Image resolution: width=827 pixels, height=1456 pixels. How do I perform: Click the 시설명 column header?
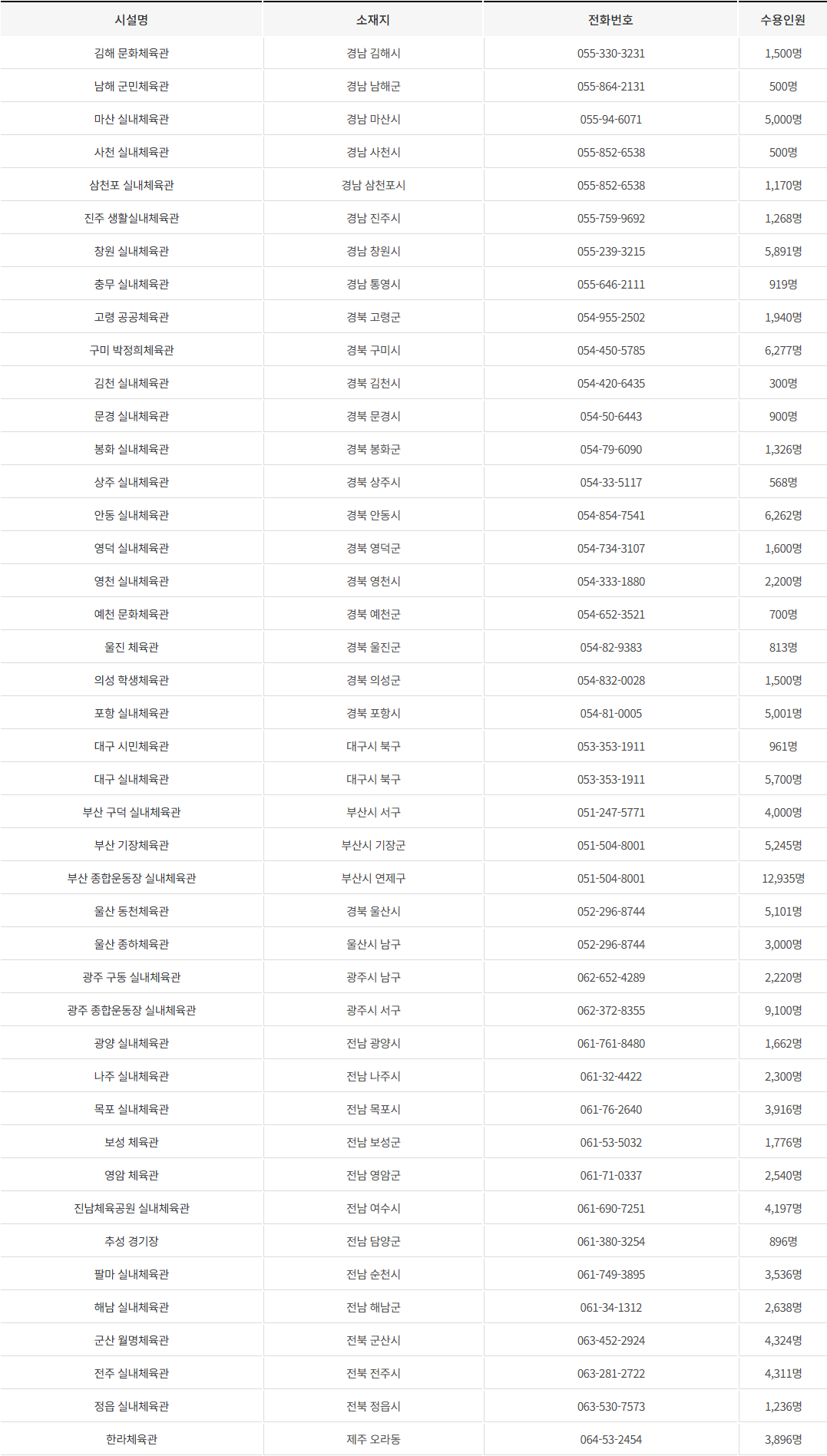pyautogui.click(x=131, y=20)
